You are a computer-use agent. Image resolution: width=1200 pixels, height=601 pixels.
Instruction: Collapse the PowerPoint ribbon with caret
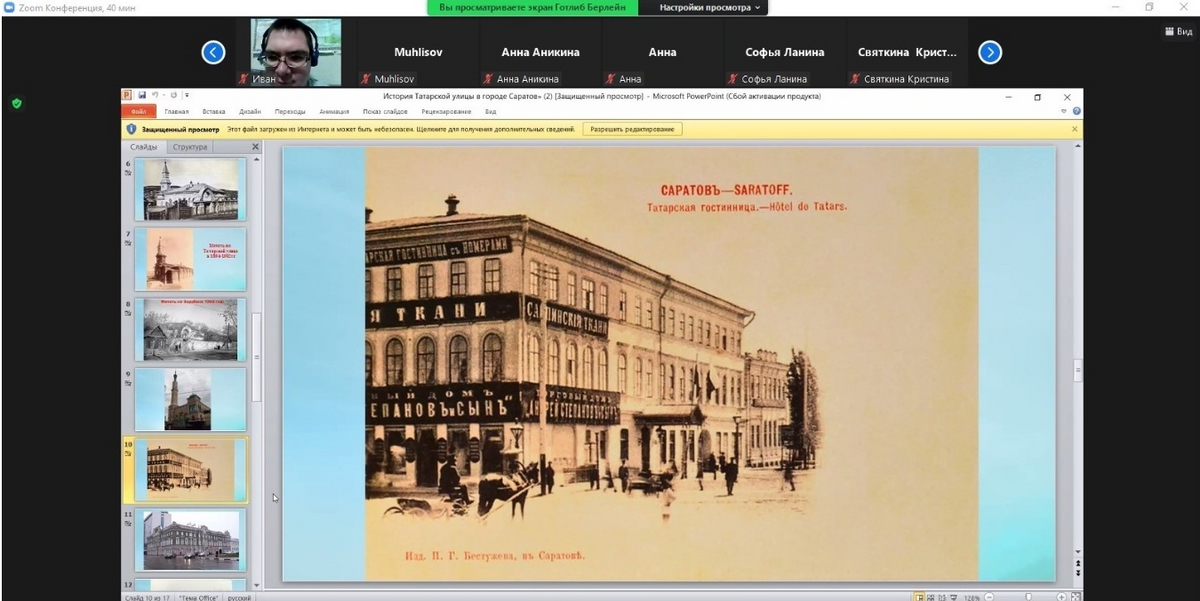1064,112
